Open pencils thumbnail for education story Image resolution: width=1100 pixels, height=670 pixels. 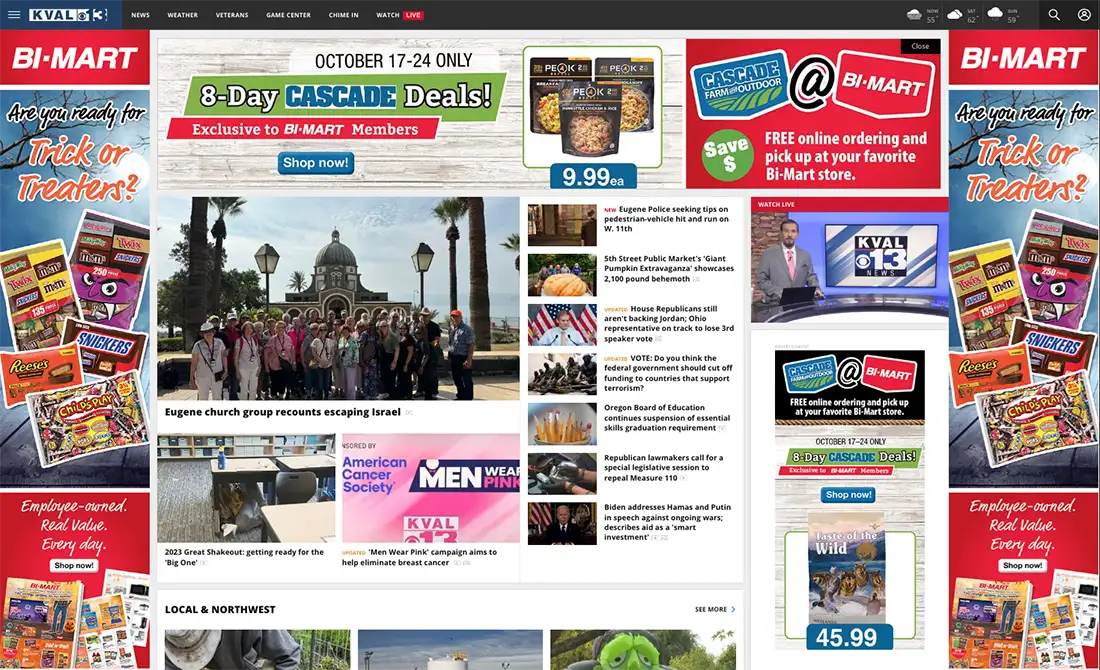[x=562, y=424]
